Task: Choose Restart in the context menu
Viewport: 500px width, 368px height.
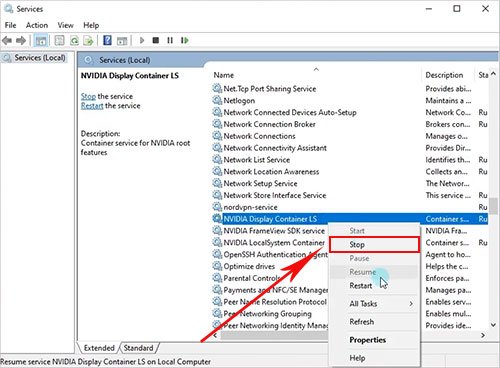Action: click(374, 286)
